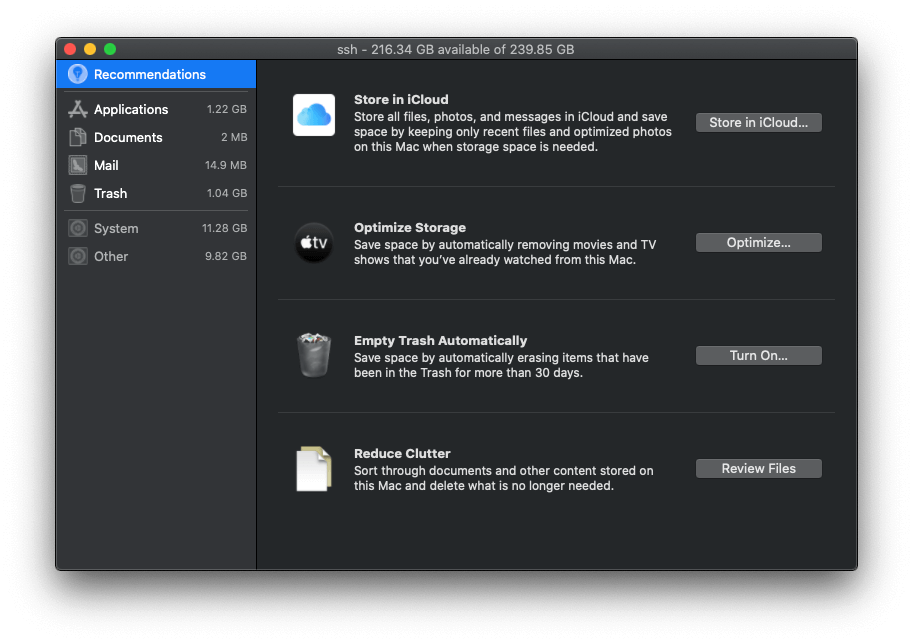This screenshot has height=644, width=913.
Task: Click the Recommendations lightbulb icon
Action: (x=78, y=74)
